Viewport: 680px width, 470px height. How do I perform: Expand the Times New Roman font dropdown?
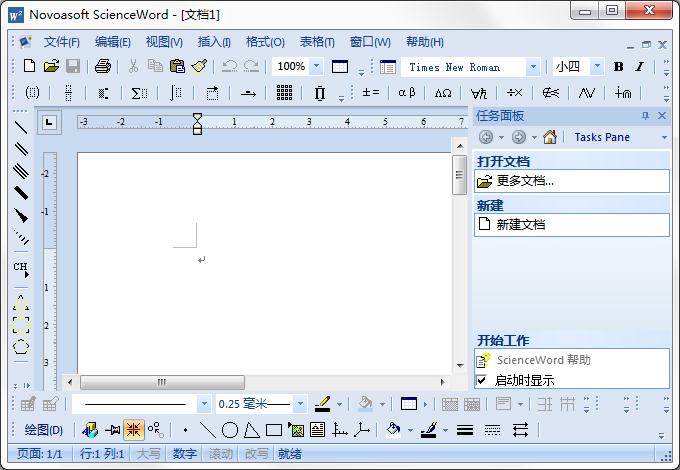pyautogui.click(x=533, y=67)
